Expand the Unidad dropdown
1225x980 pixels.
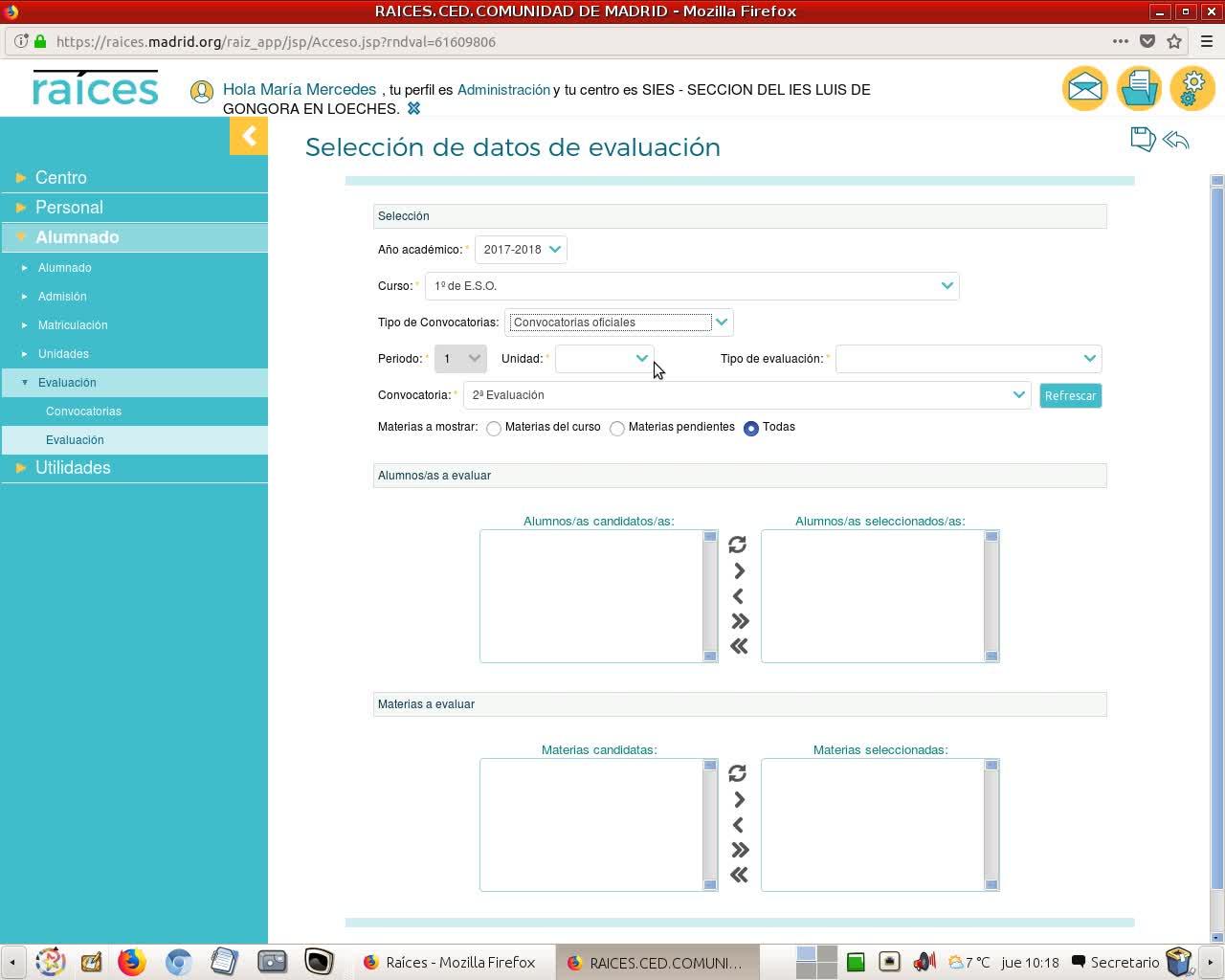(605, 359)
